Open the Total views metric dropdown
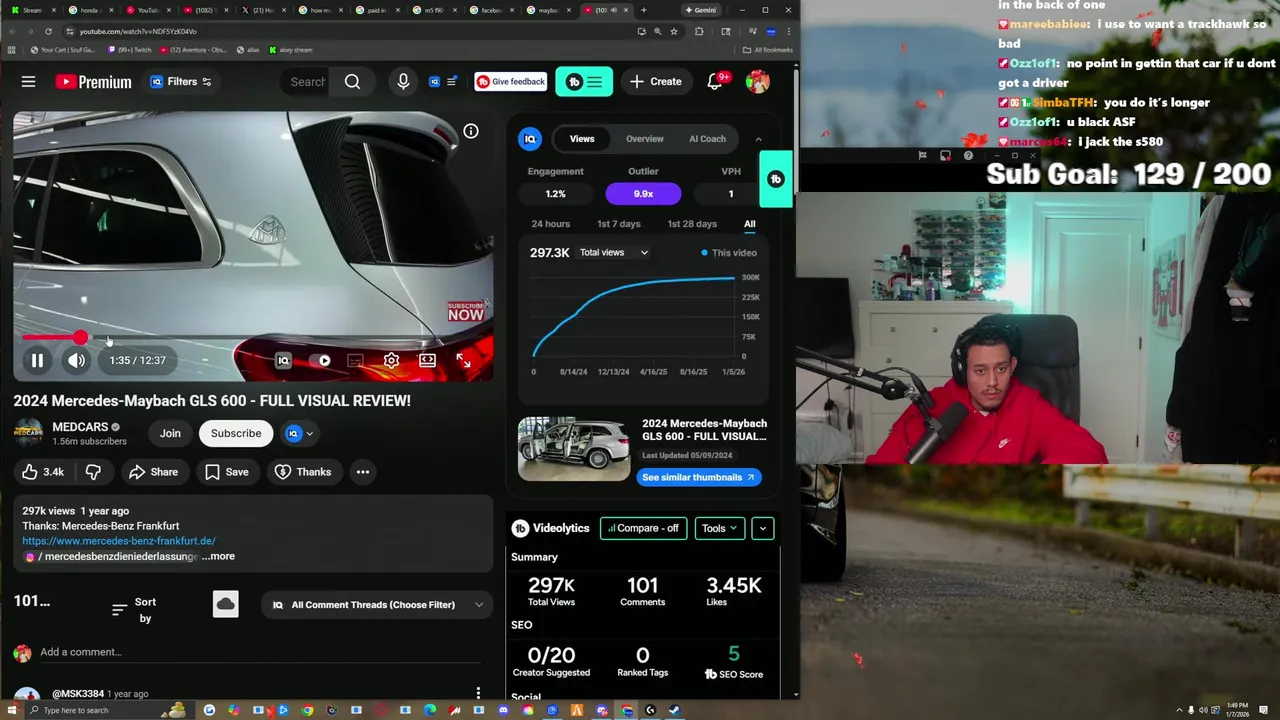The image size is (1280, 720). point(614,252)
